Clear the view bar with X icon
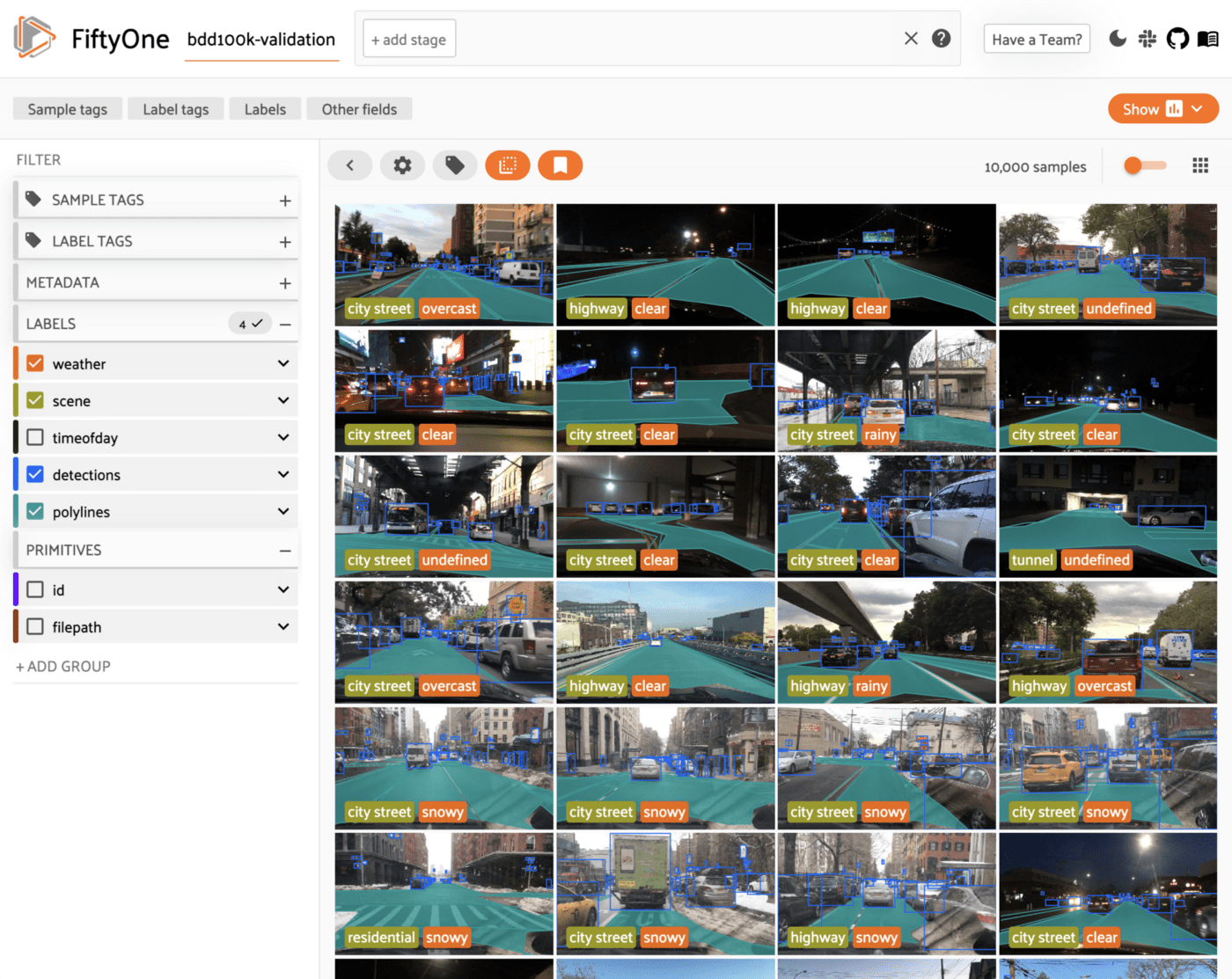Image resolution: width=1232 pixels, height=979 pixels. click(x=911, y=38)
